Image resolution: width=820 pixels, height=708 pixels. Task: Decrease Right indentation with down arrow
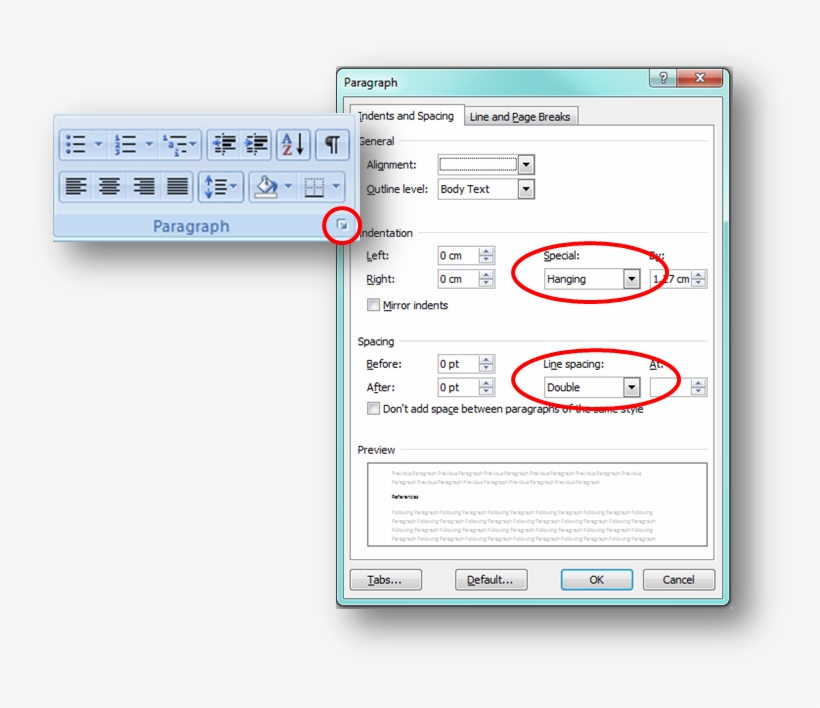click(486, 283)
